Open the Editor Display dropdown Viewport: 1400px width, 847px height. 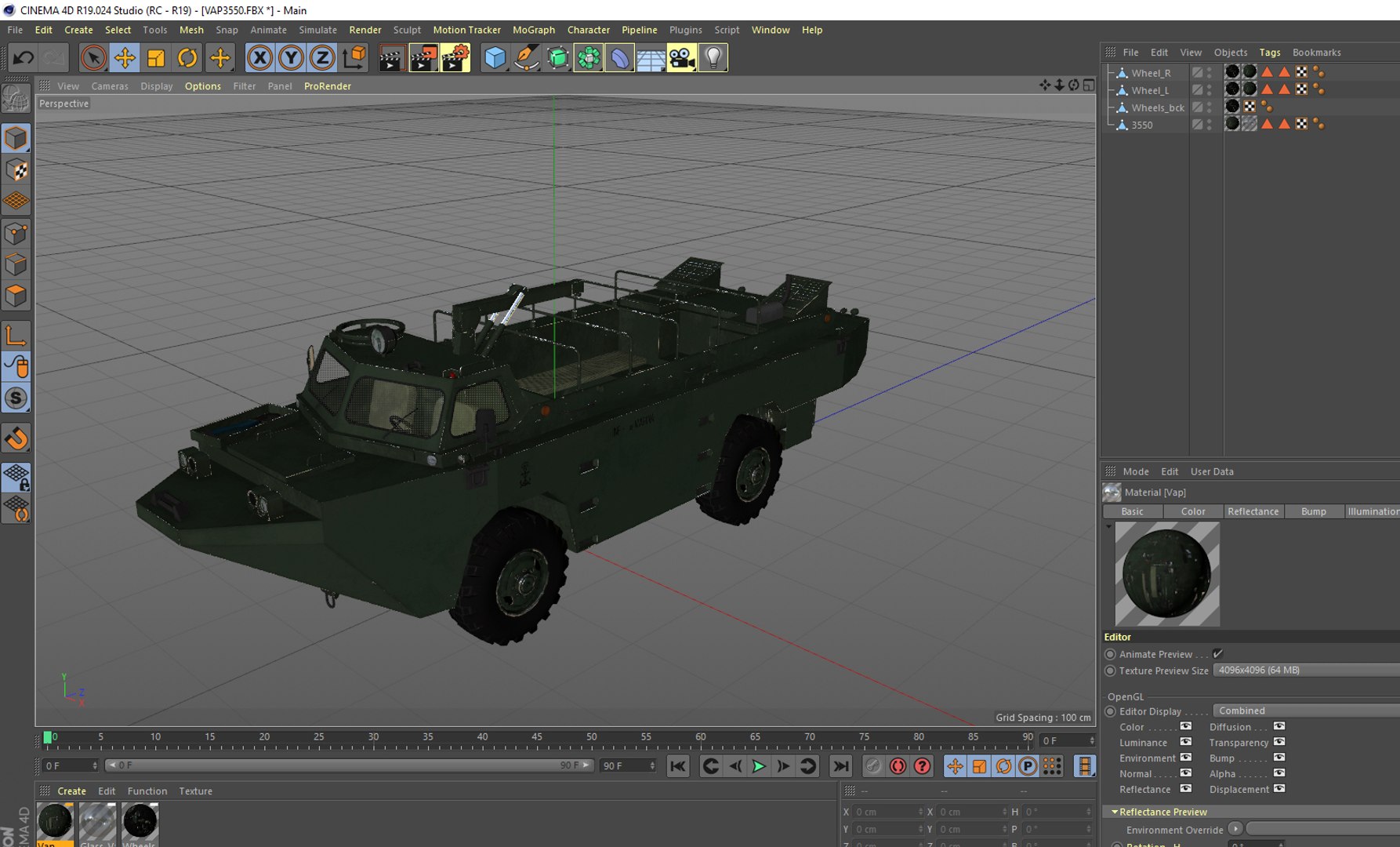tap(1306, 711)
